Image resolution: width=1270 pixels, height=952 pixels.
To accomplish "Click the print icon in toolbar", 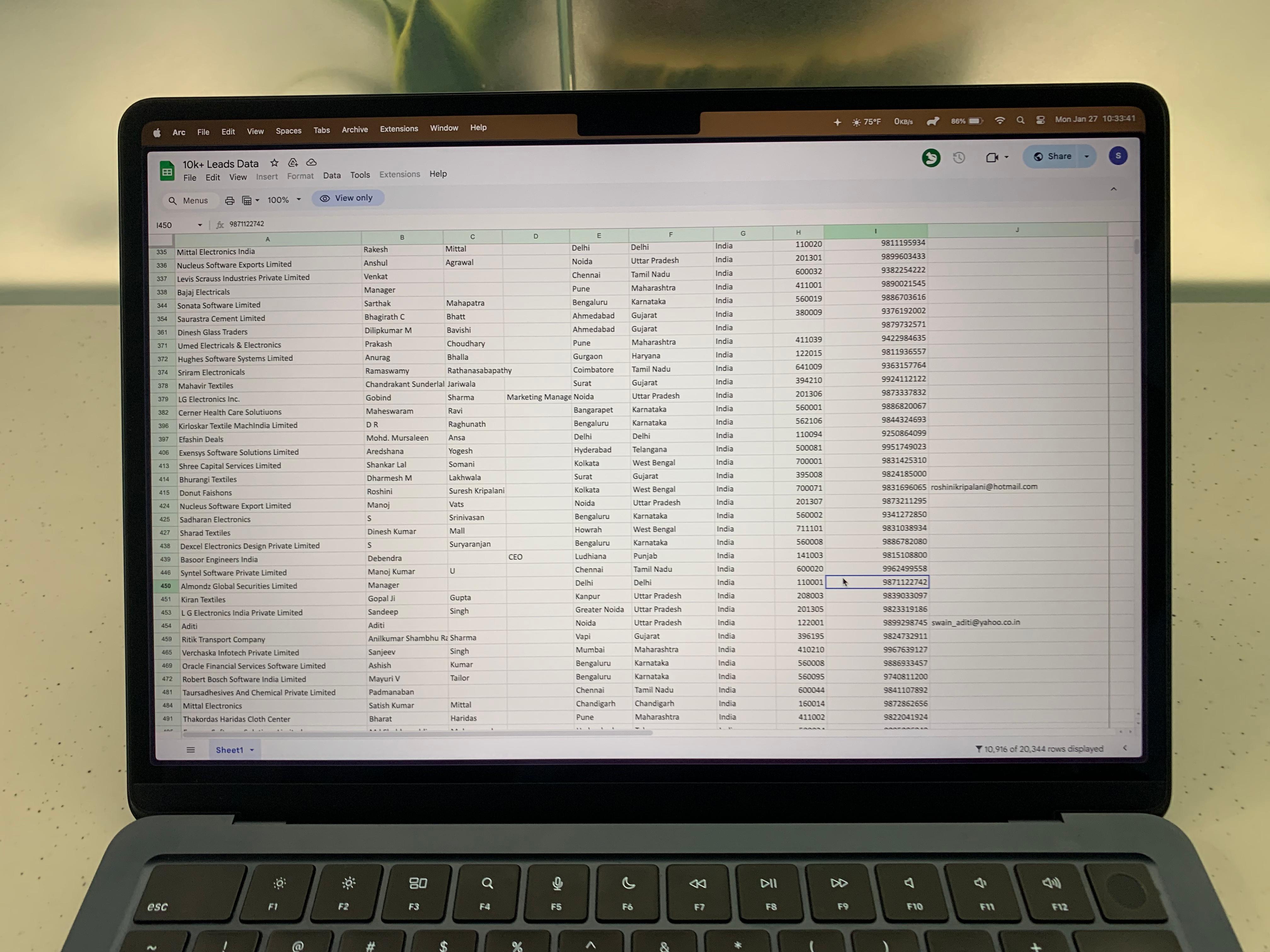I will (230, 200).
